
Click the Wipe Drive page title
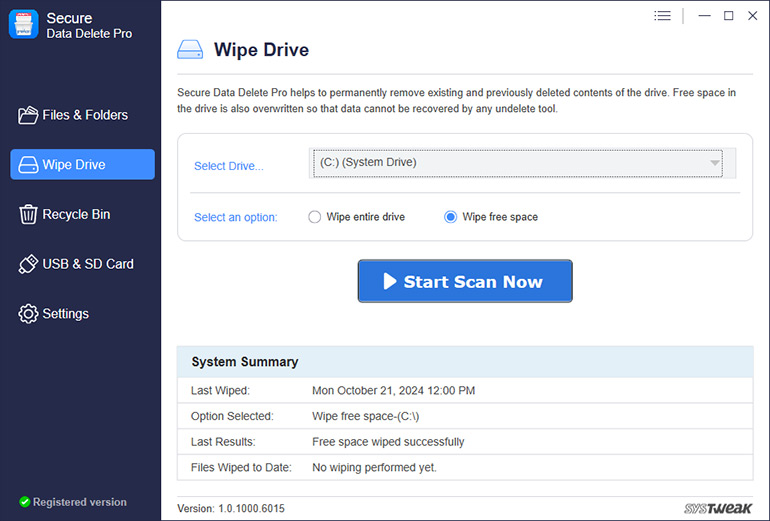[x=261, y=50]
